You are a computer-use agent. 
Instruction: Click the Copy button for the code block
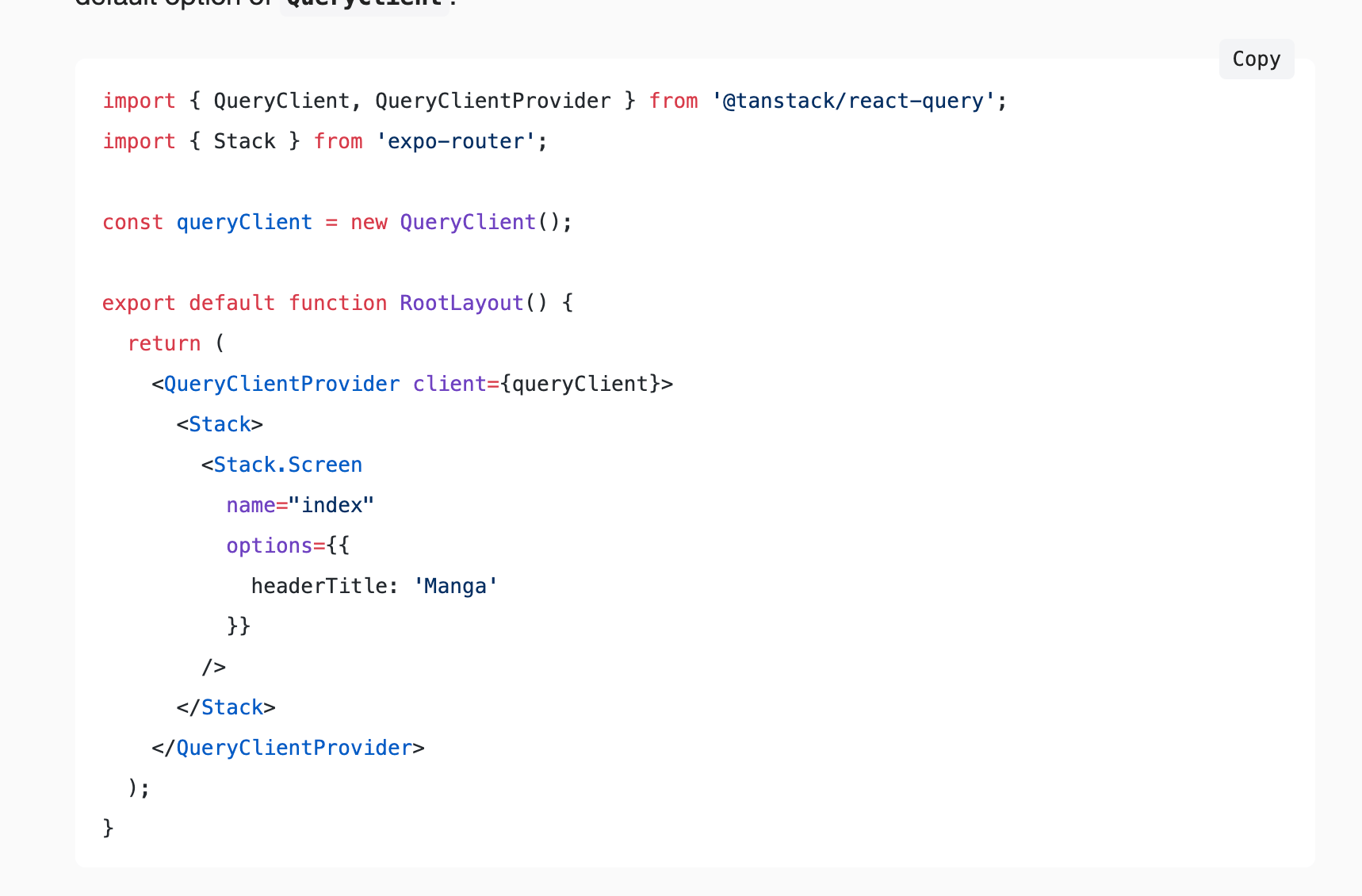1256,59
